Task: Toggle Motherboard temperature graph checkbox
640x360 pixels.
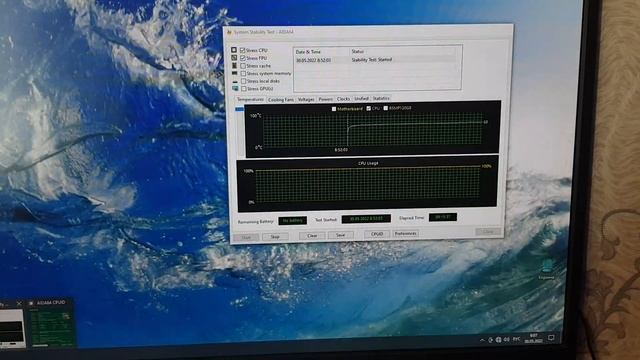Action: [x=334, y=109]
